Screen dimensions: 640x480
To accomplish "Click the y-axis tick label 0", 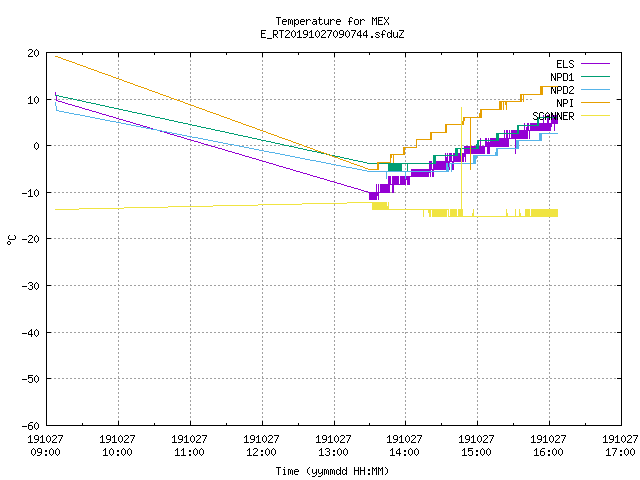I will [37, 146].
